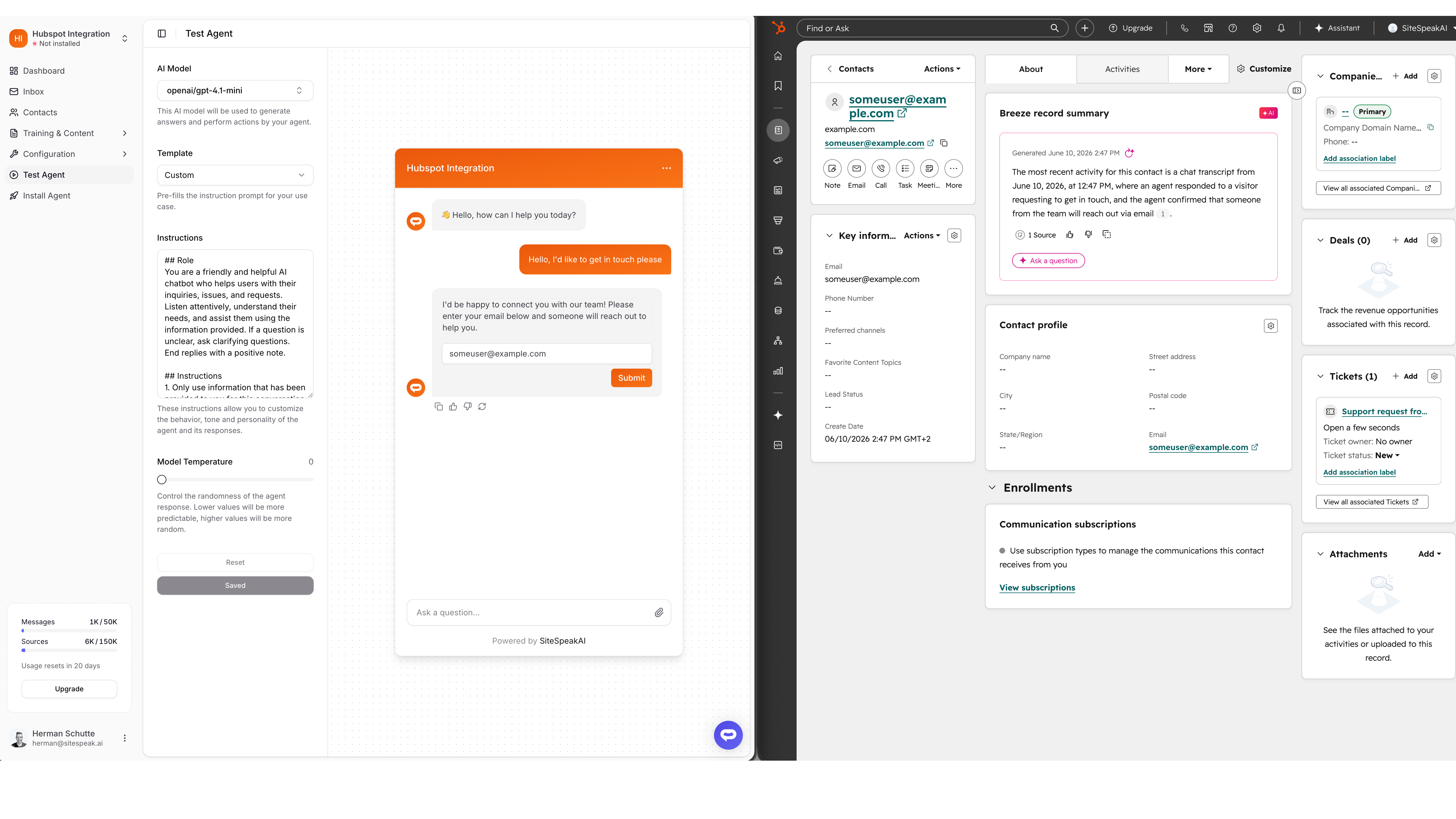Open HubSpot reporting bar chart in sidebar
Screen dimensions: 1456x819
click(778, 371)
